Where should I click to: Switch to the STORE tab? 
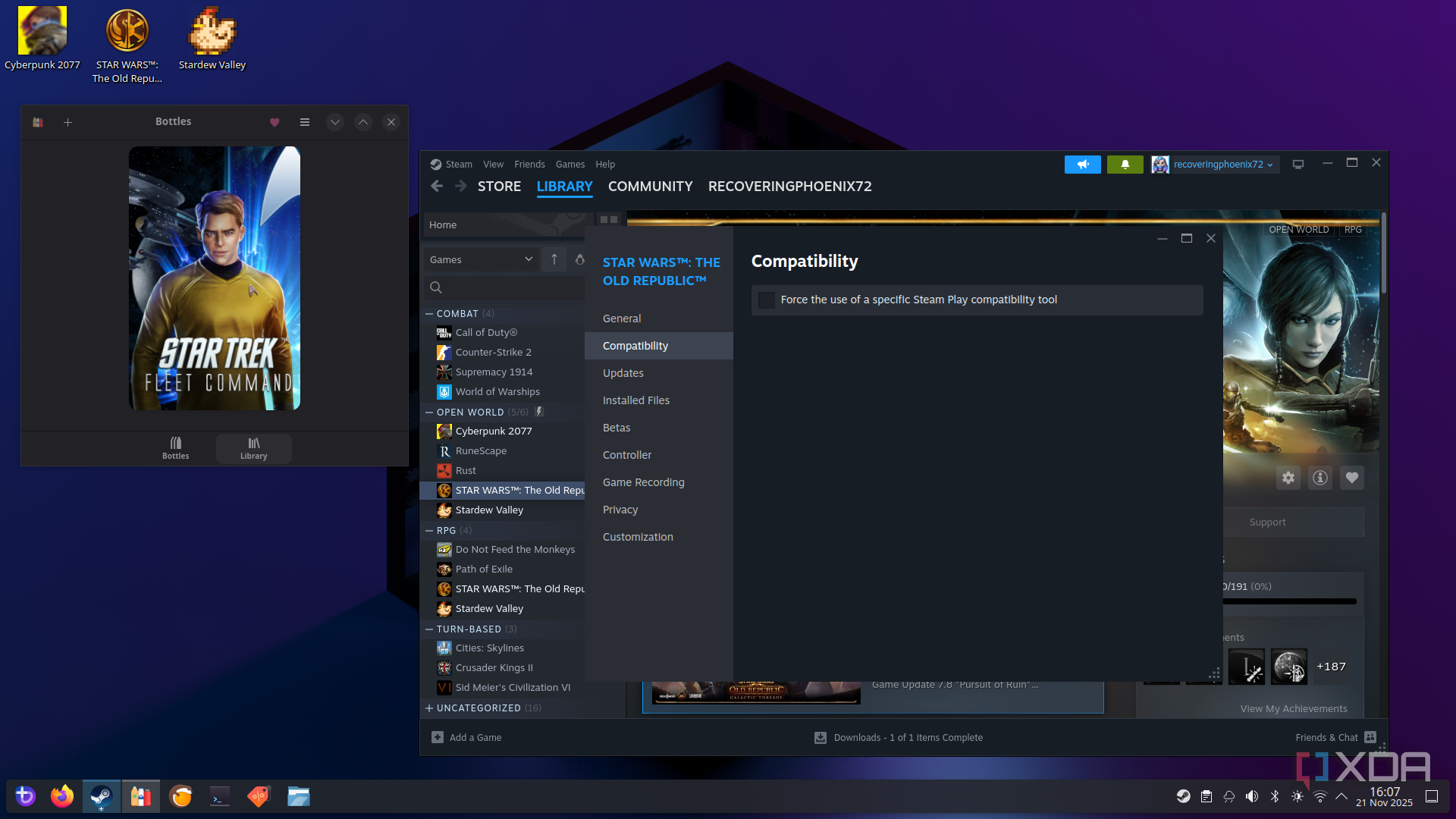tap(499, 187)
